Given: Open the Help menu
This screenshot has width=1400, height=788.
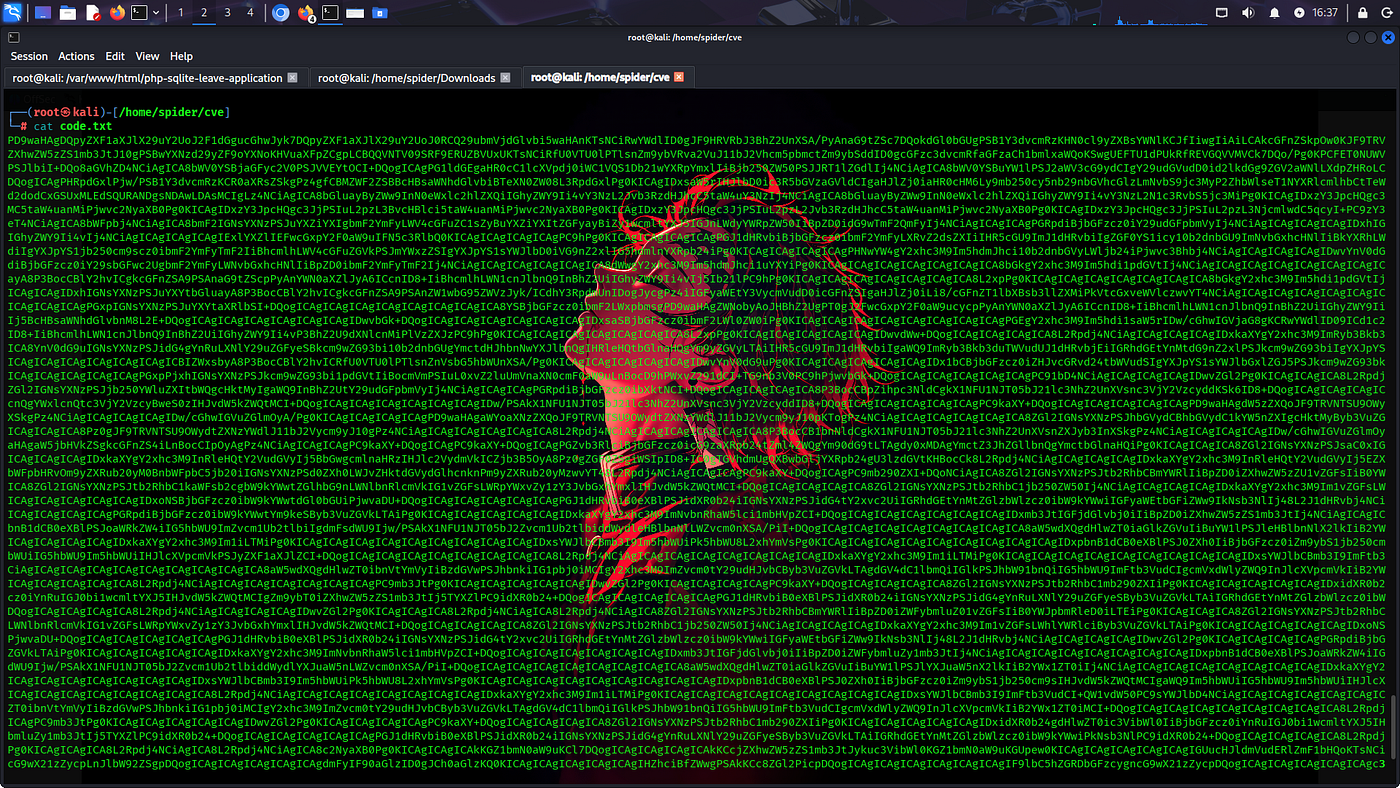Looking at the screenshot, I should 181,56.
